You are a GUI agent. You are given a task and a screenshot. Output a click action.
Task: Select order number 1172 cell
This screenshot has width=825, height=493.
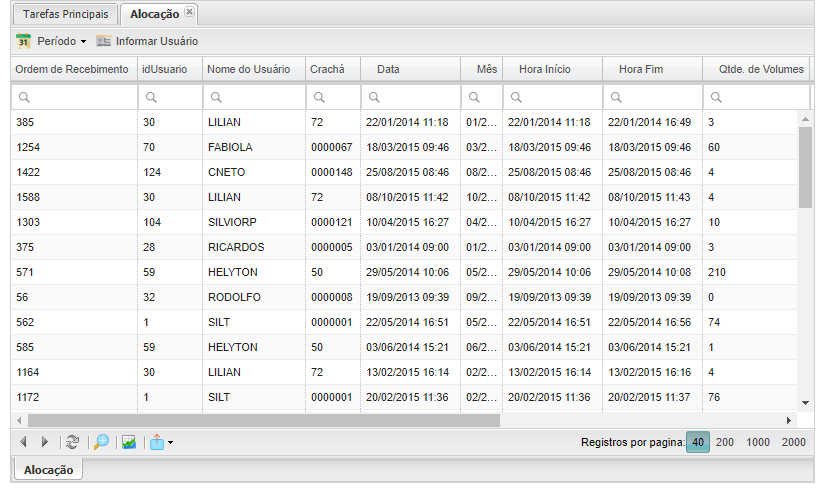(x=74, y=397)
